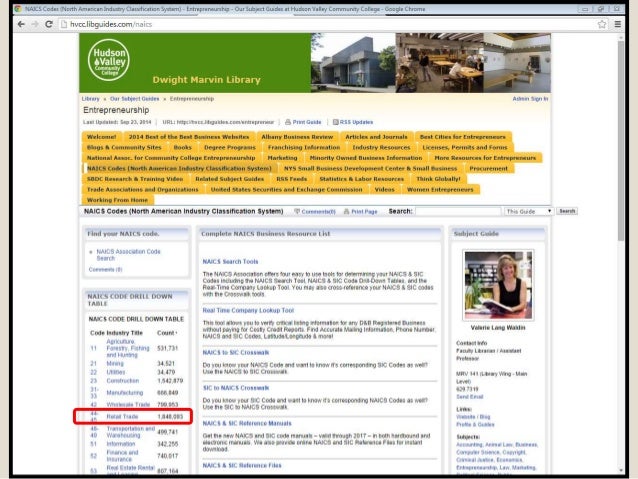Click the Information industry link
The width and height of the screenshot is (638, 479).
click(121, 444)
